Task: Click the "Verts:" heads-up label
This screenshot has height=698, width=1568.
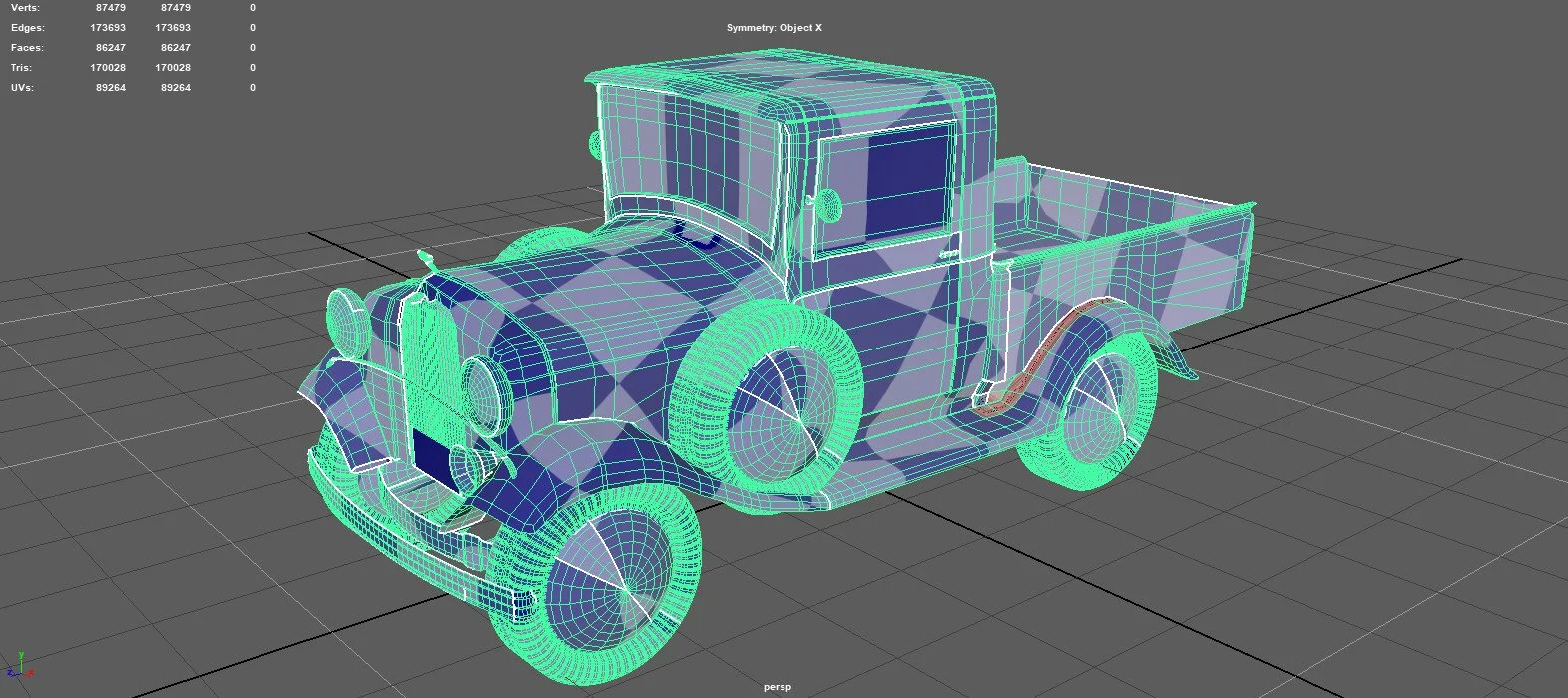Action: point(26,7)
